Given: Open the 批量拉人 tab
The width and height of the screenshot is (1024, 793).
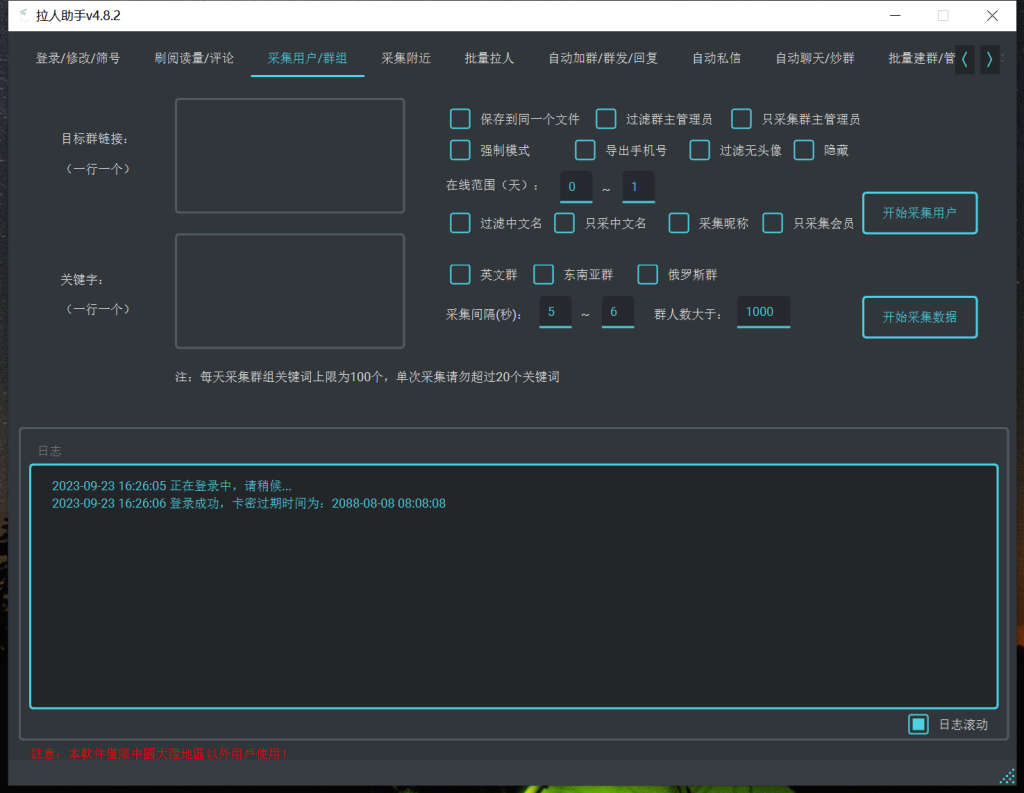Looking at the screenshot, I should click(489, 58).
